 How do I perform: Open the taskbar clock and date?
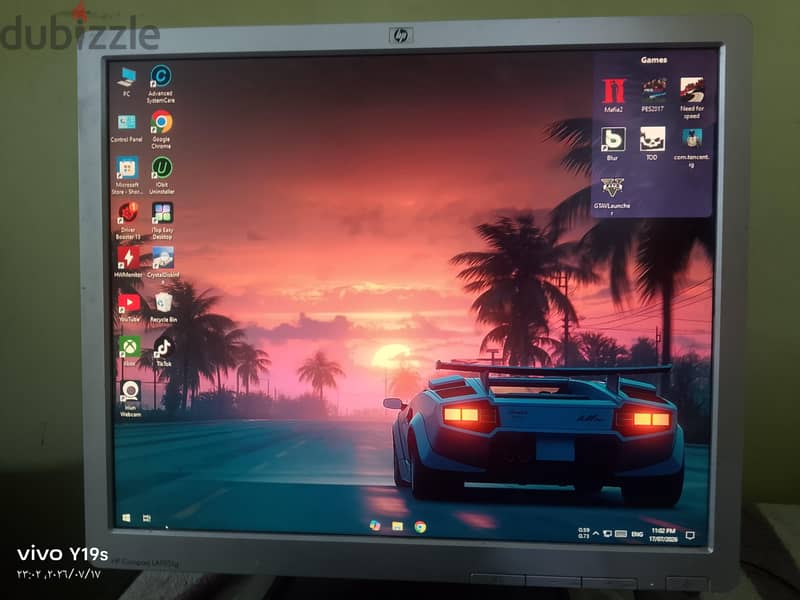tap(663, 535)
